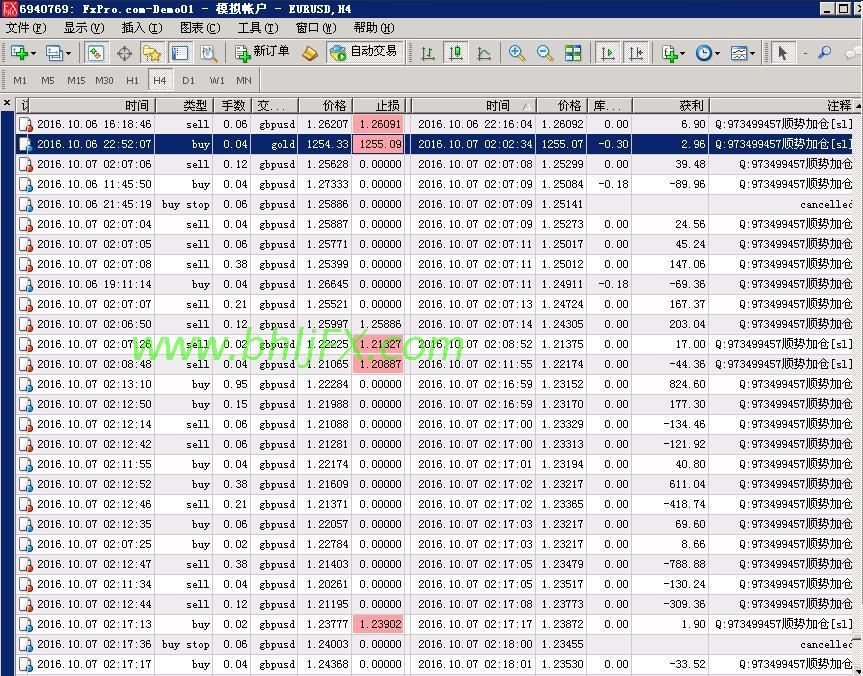
Task: Open the periods clock icon
Action: tap(703, 53)
